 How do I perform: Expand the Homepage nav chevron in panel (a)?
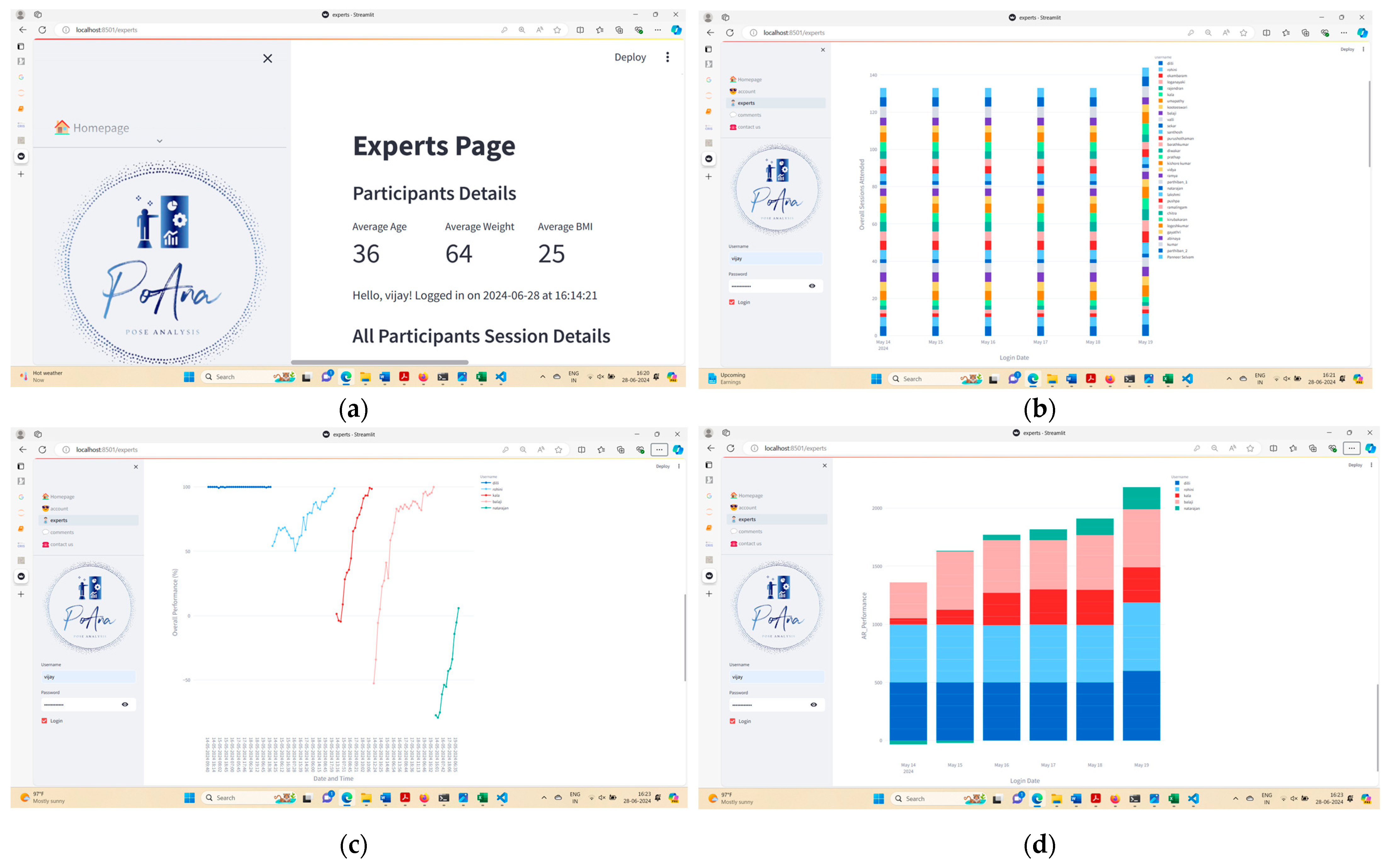click(160, 141)
